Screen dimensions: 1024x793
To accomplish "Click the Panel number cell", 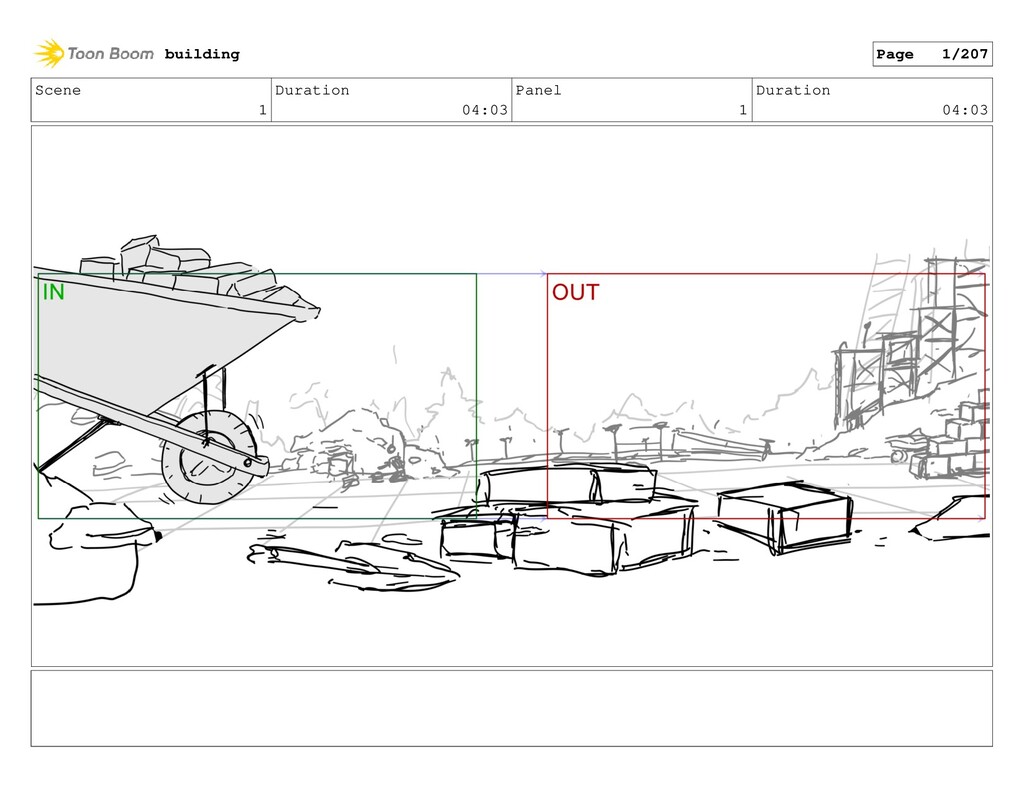I will click(632, 100).
